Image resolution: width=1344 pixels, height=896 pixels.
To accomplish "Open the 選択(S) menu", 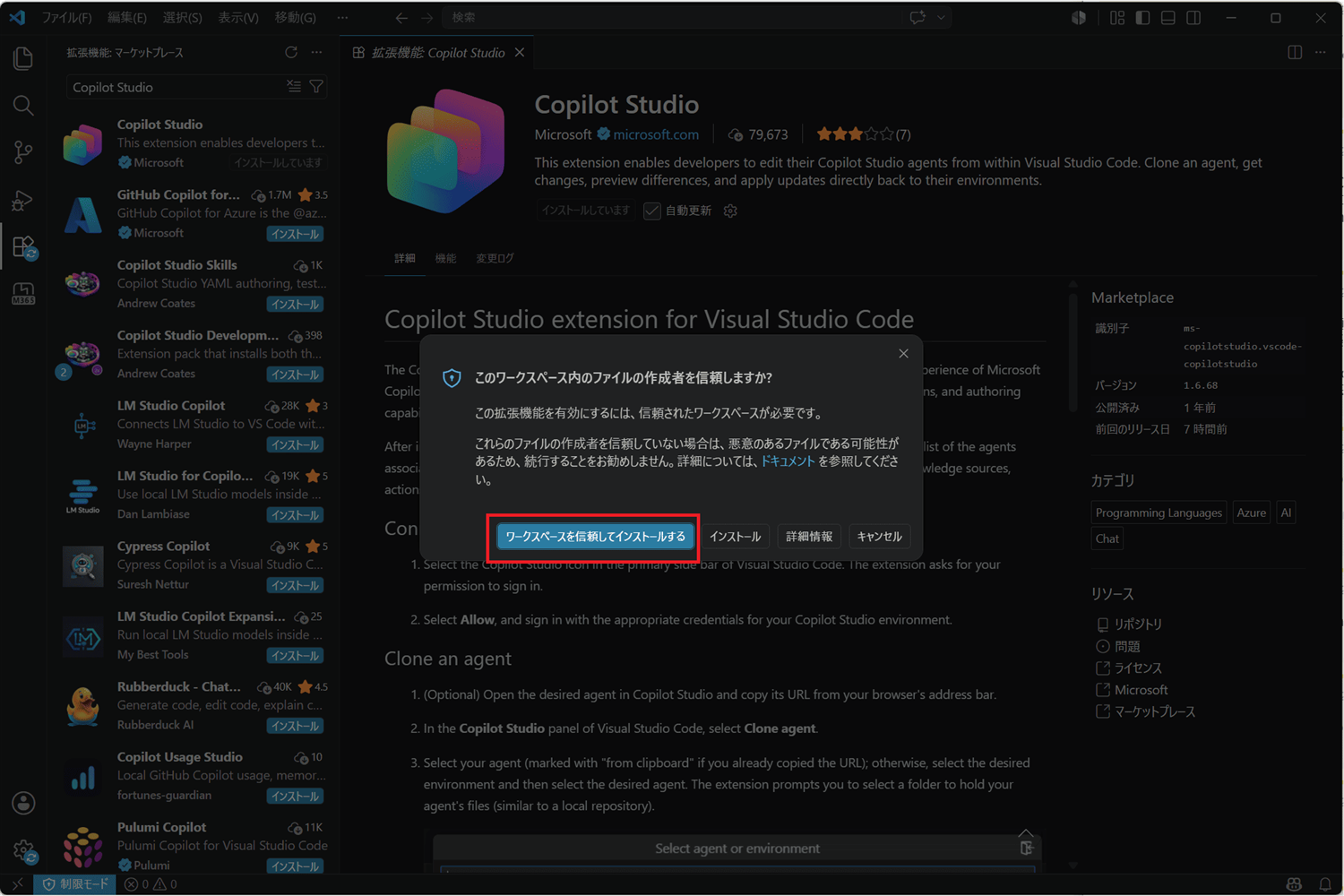I will (183, 18).
